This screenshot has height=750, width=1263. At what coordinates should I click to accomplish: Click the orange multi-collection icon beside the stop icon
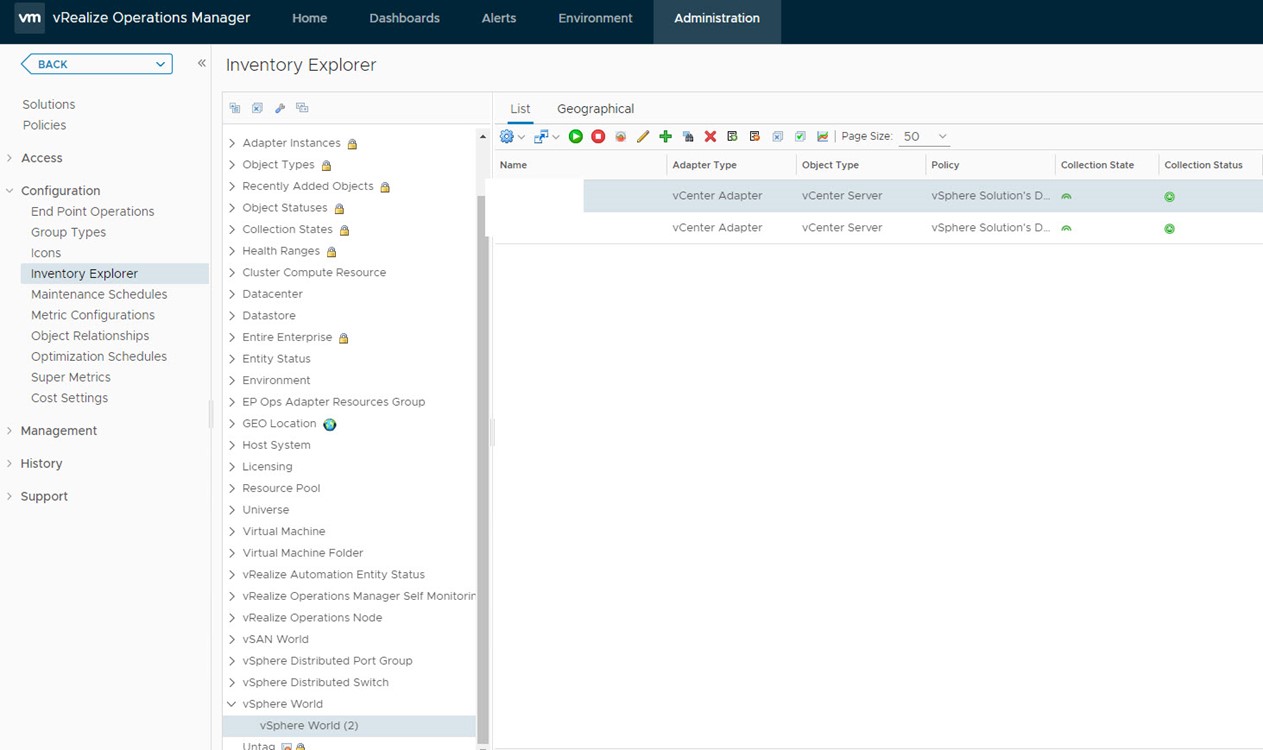(621, 137)
